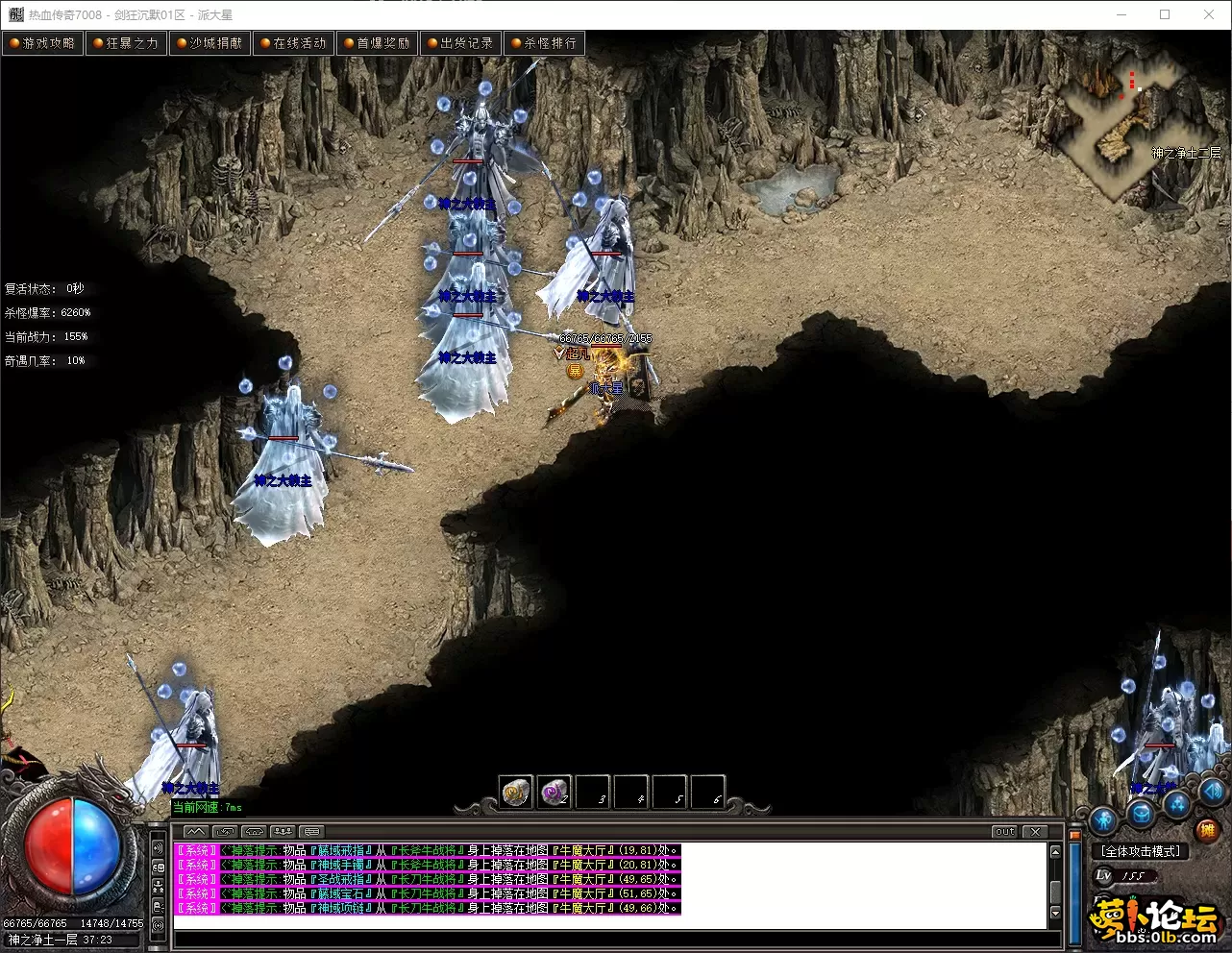The image size is (1232, 953).
Task: Click the experience bar beside chat panel
Action: [x=1075, y=893]
